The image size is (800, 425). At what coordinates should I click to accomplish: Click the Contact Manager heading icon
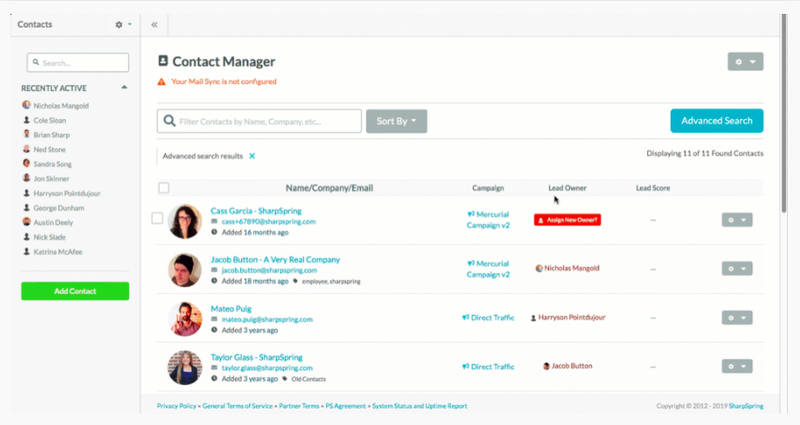tap(163, 61)
